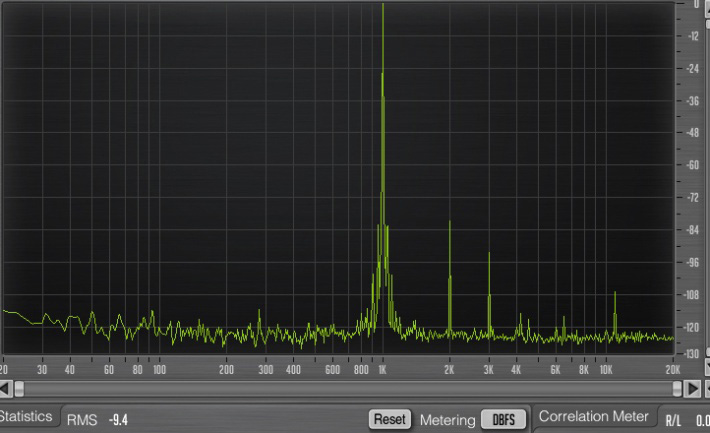
Task: Click the Metering label
Action: tap(447, 420)
